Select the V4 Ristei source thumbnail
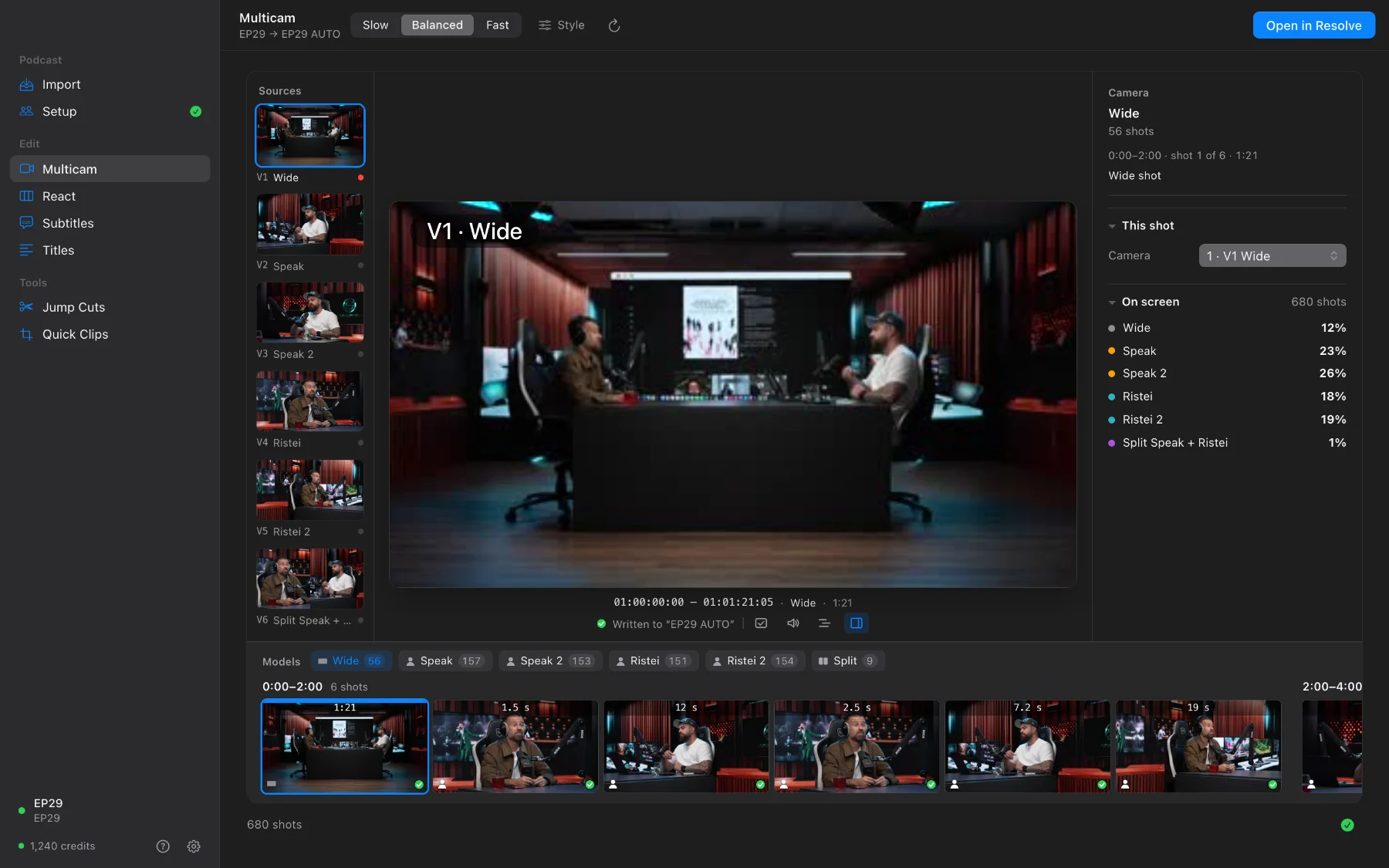 click(310, 401)
